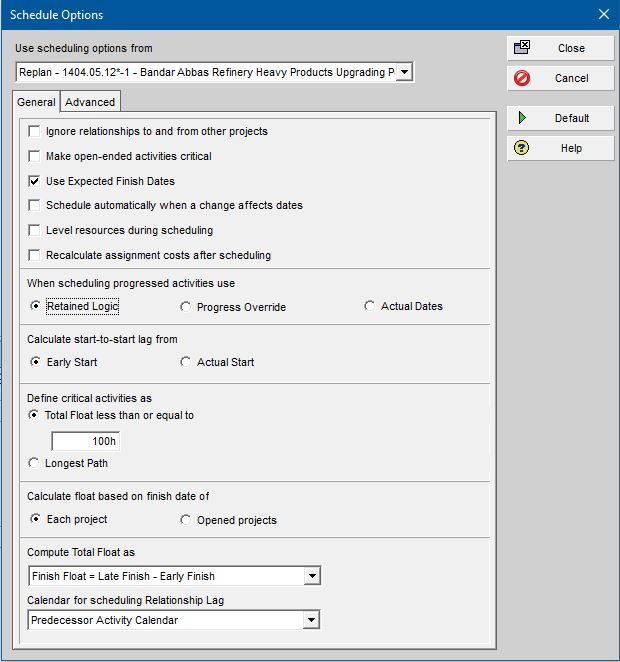Enable Level resources during scheduling
Viewport: 620px width, 662px height.
(x=36, y=230)
